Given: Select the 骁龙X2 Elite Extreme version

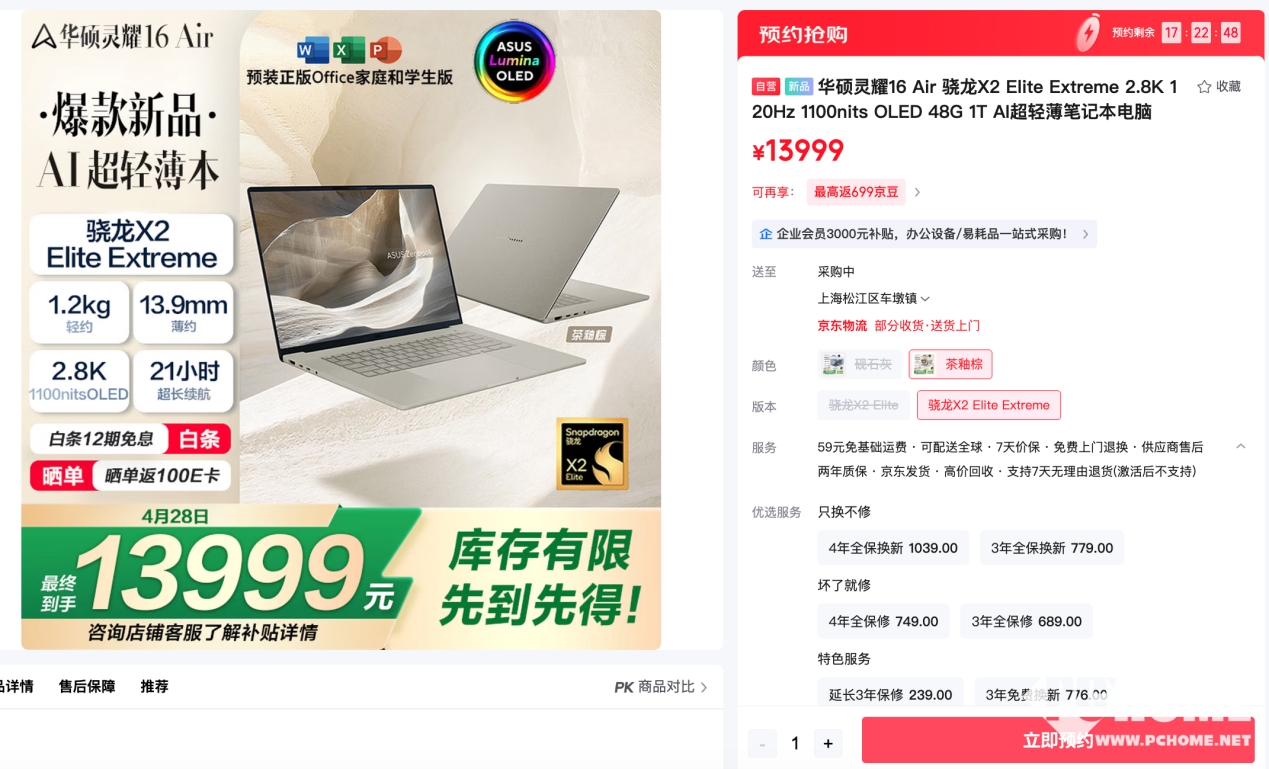Looking at the screenshot, I should pos(989,405).
